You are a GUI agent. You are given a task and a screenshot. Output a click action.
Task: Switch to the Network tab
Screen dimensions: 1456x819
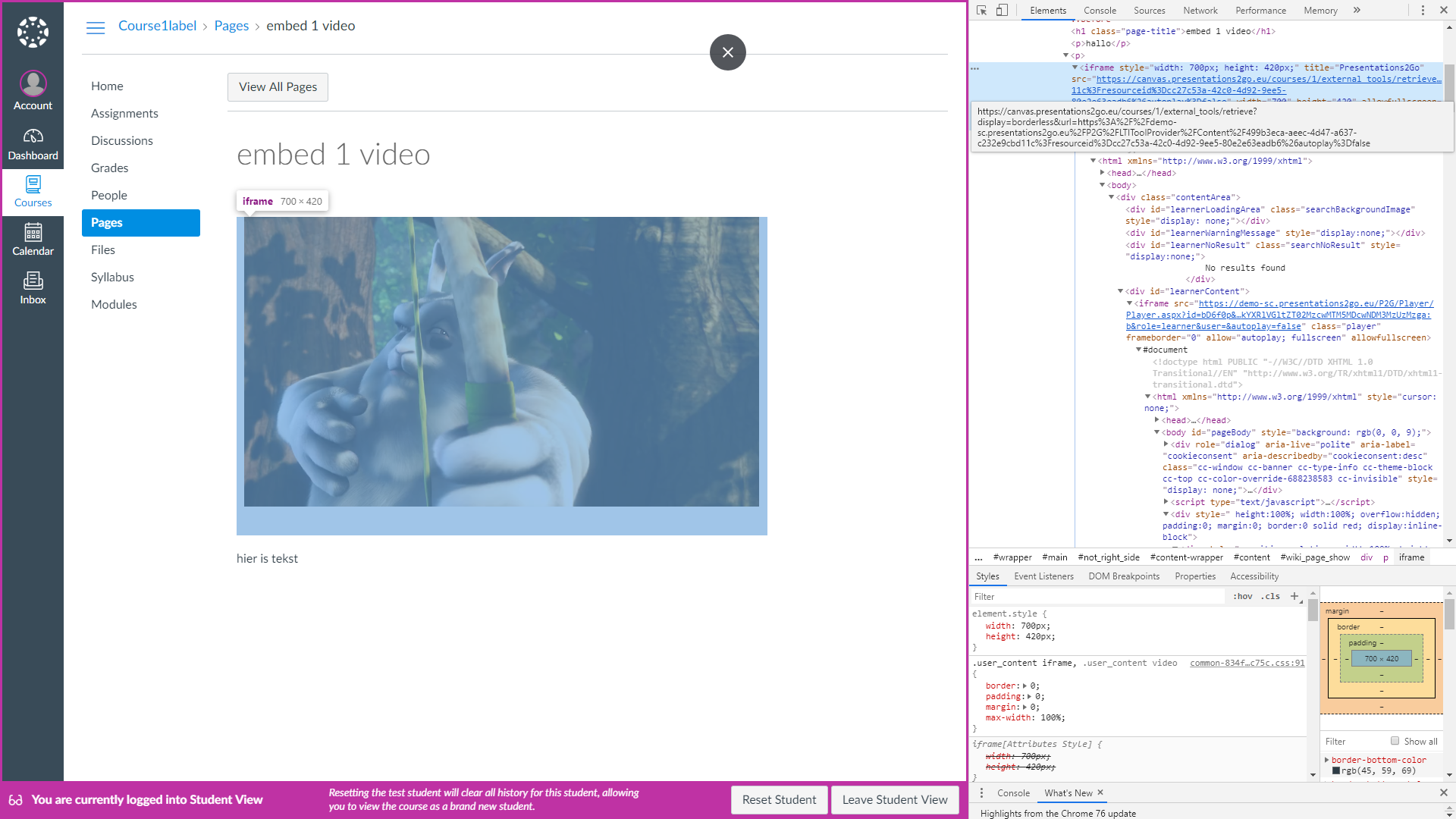[x=1200, y=10]
